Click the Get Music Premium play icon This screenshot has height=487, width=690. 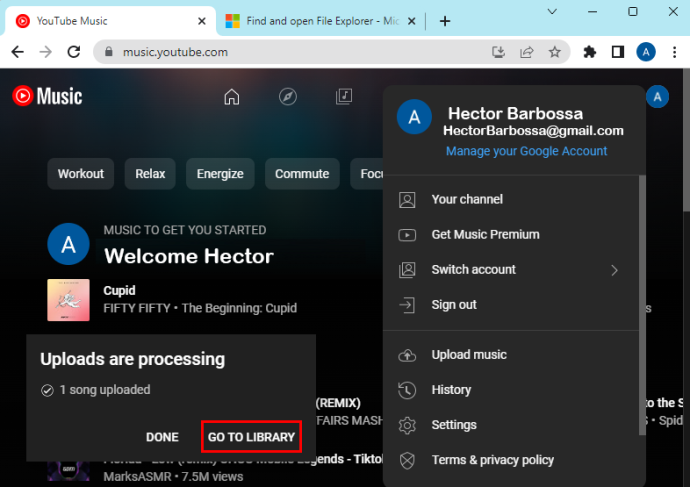pos(407,235)
